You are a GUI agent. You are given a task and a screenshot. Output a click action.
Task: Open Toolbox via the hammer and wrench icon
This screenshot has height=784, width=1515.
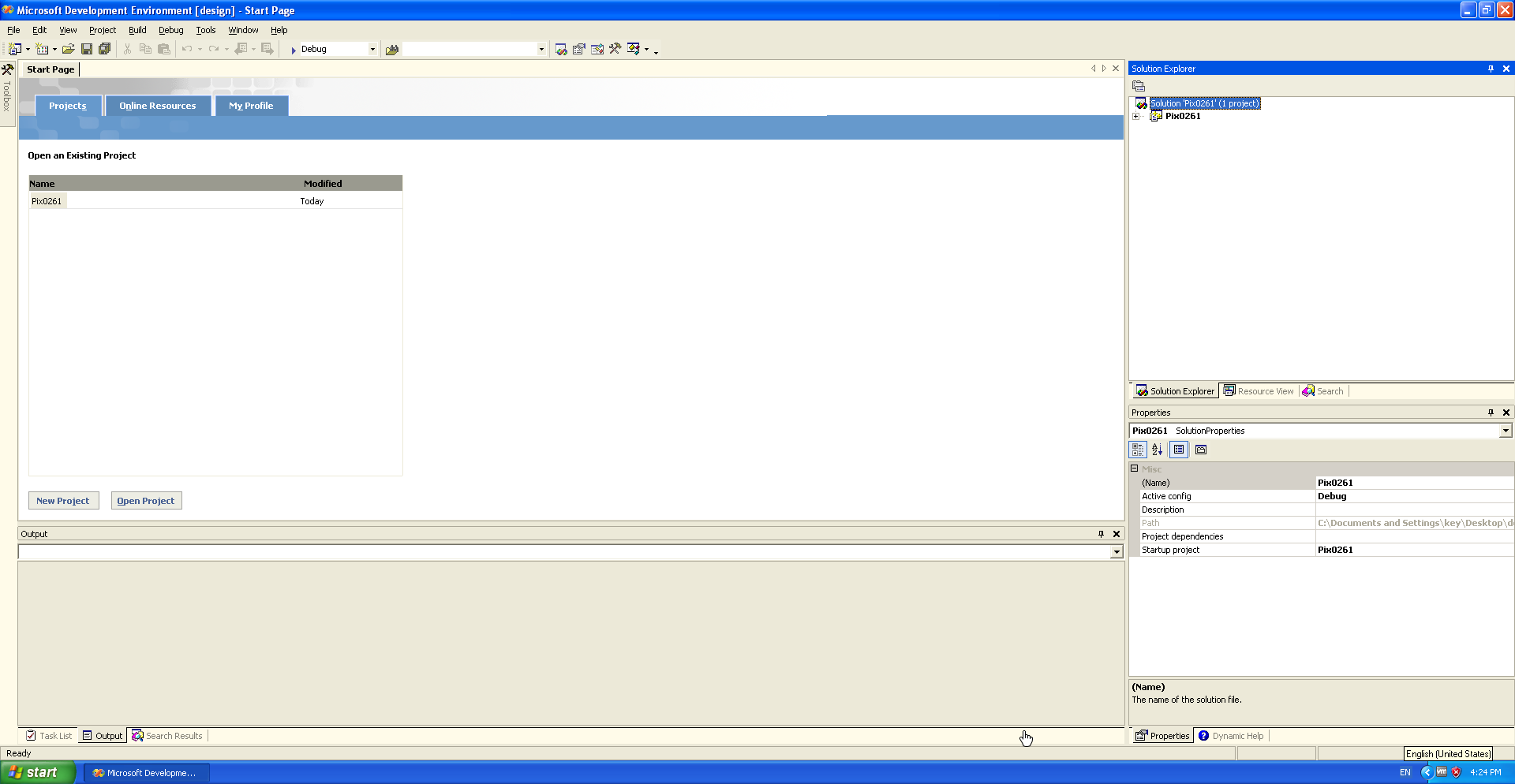pyautogui.click(x=615, y=49)
